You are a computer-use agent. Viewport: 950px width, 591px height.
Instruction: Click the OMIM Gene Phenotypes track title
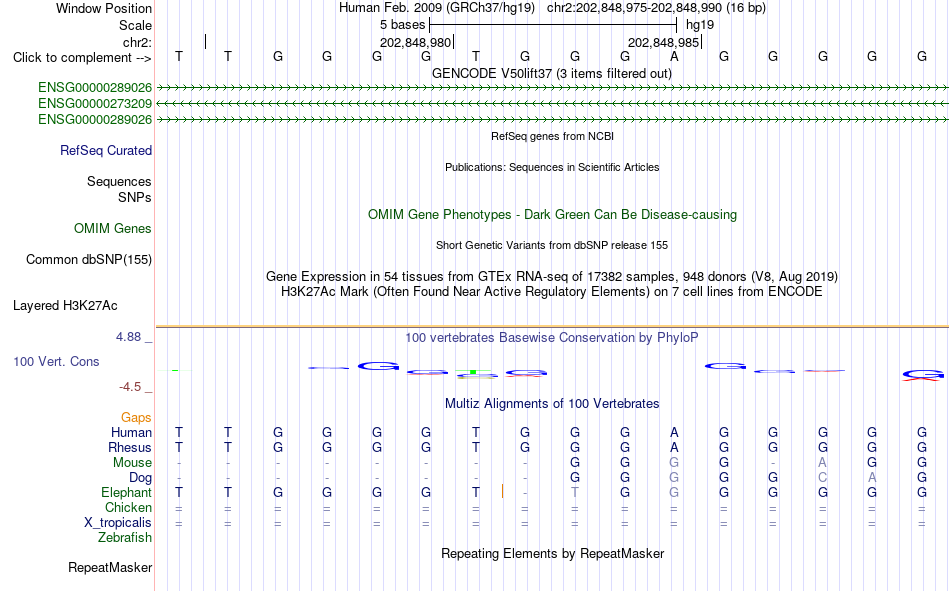tap(552, 215)
